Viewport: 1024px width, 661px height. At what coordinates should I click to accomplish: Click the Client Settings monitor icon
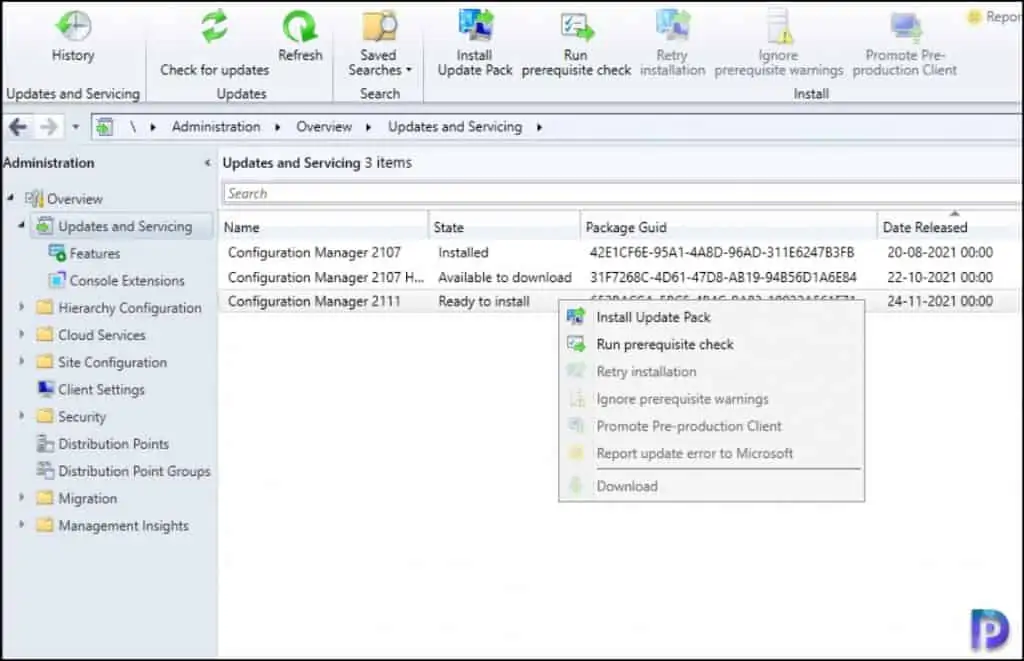coord(46,389)
